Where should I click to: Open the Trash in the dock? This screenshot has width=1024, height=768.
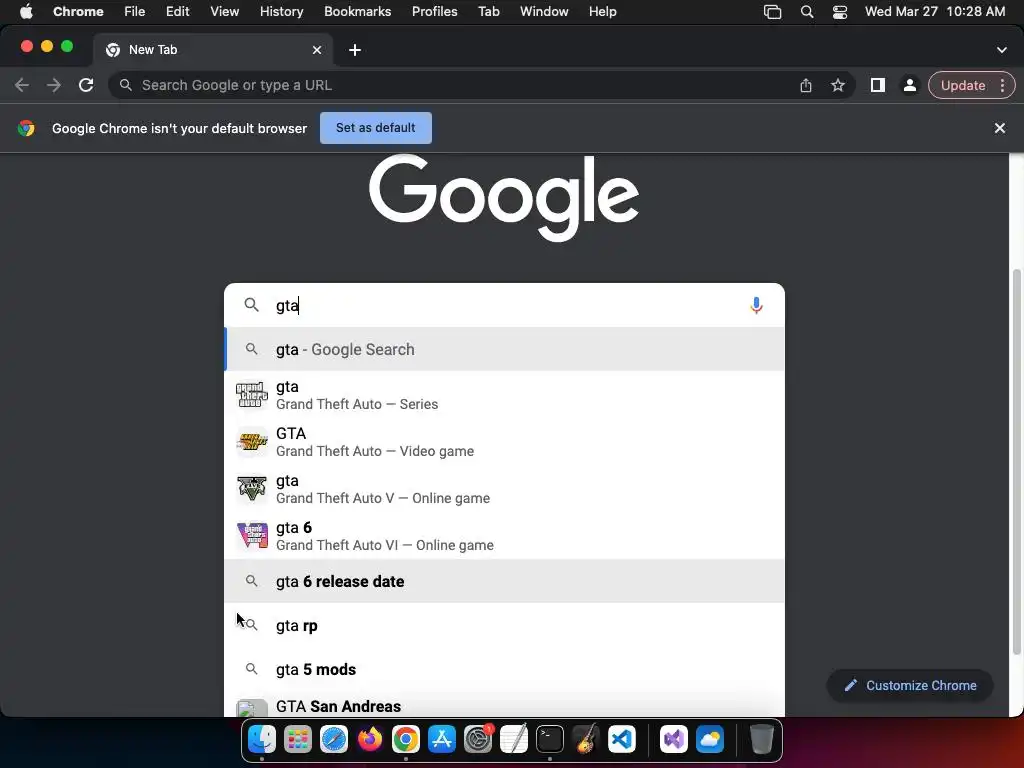[761, 739]
